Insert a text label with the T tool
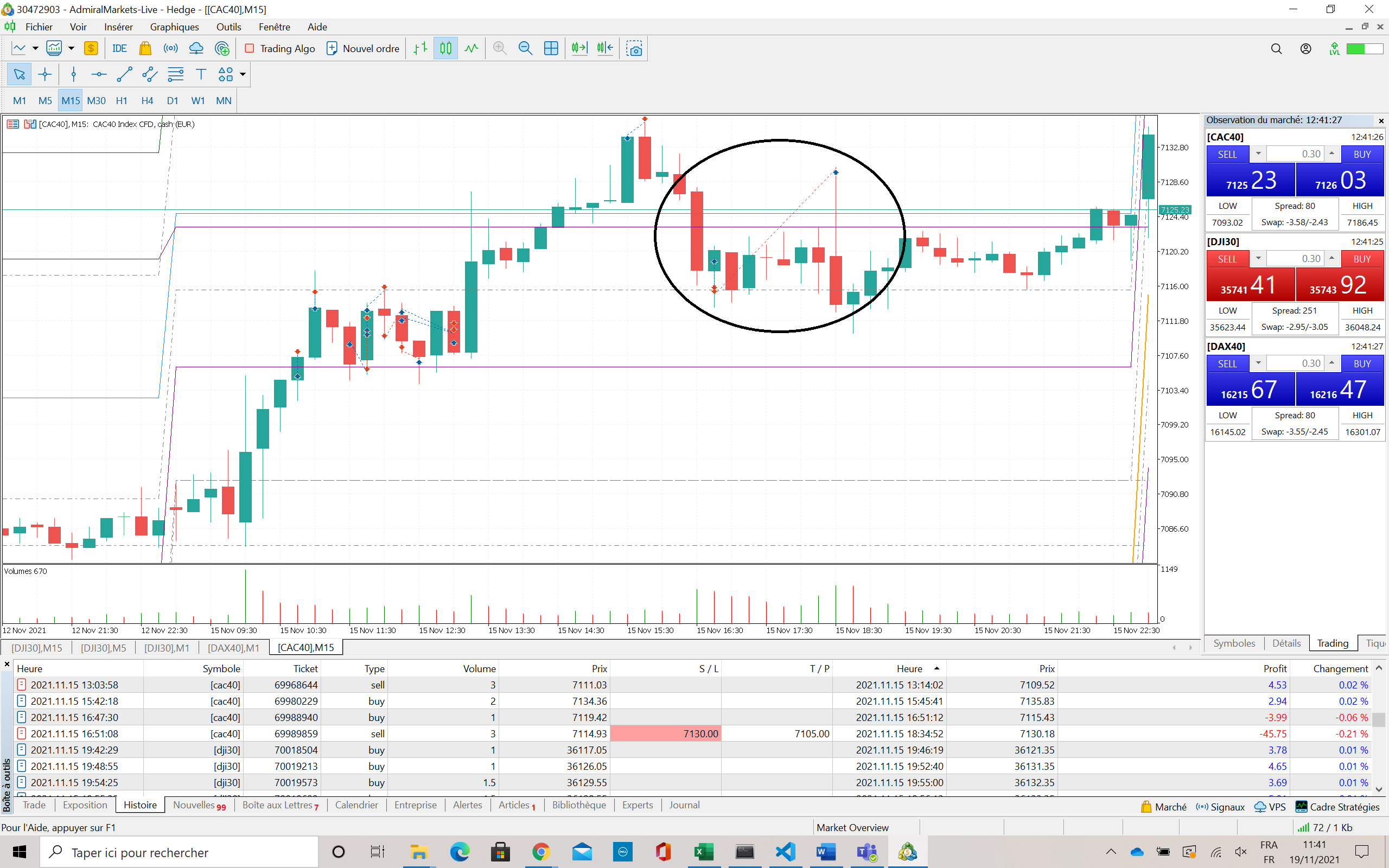The height and width of the screenshot is (868, 1389). click(200, 74)
